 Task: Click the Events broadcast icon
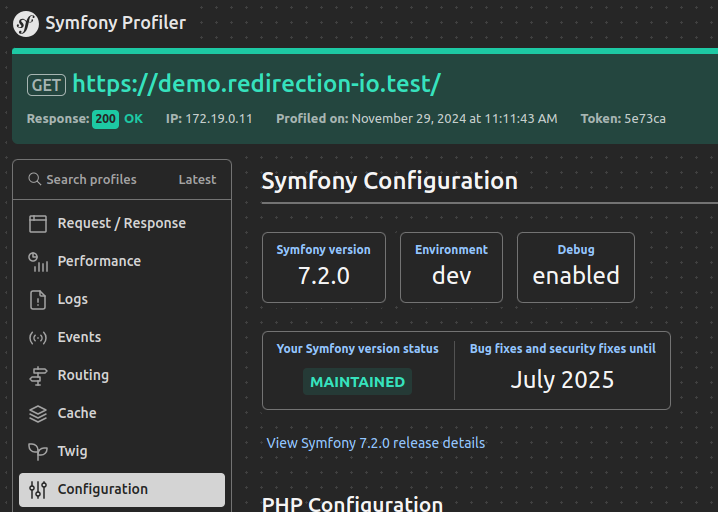pyautogui.click(x=38, y=338)
